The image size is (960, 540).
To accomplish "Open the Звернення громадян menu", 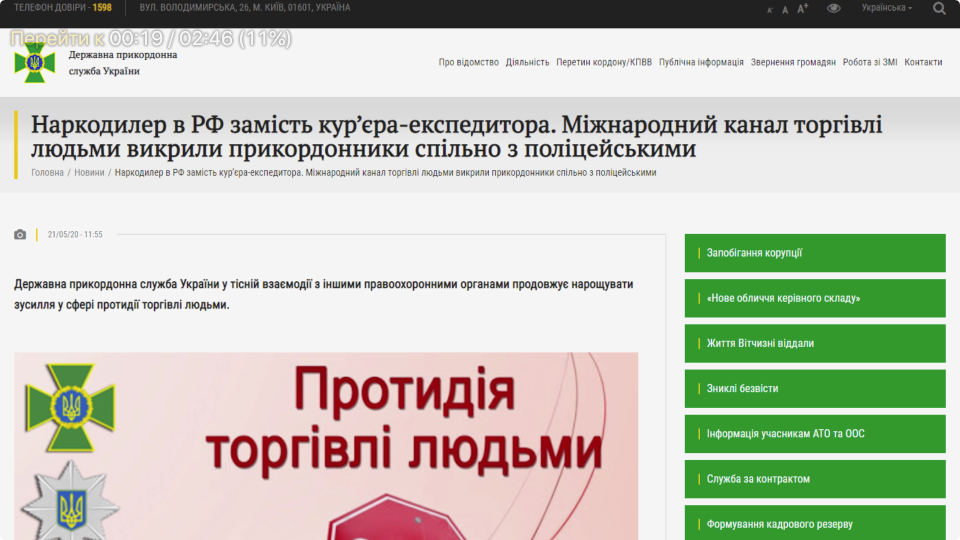I will point(793,62).
